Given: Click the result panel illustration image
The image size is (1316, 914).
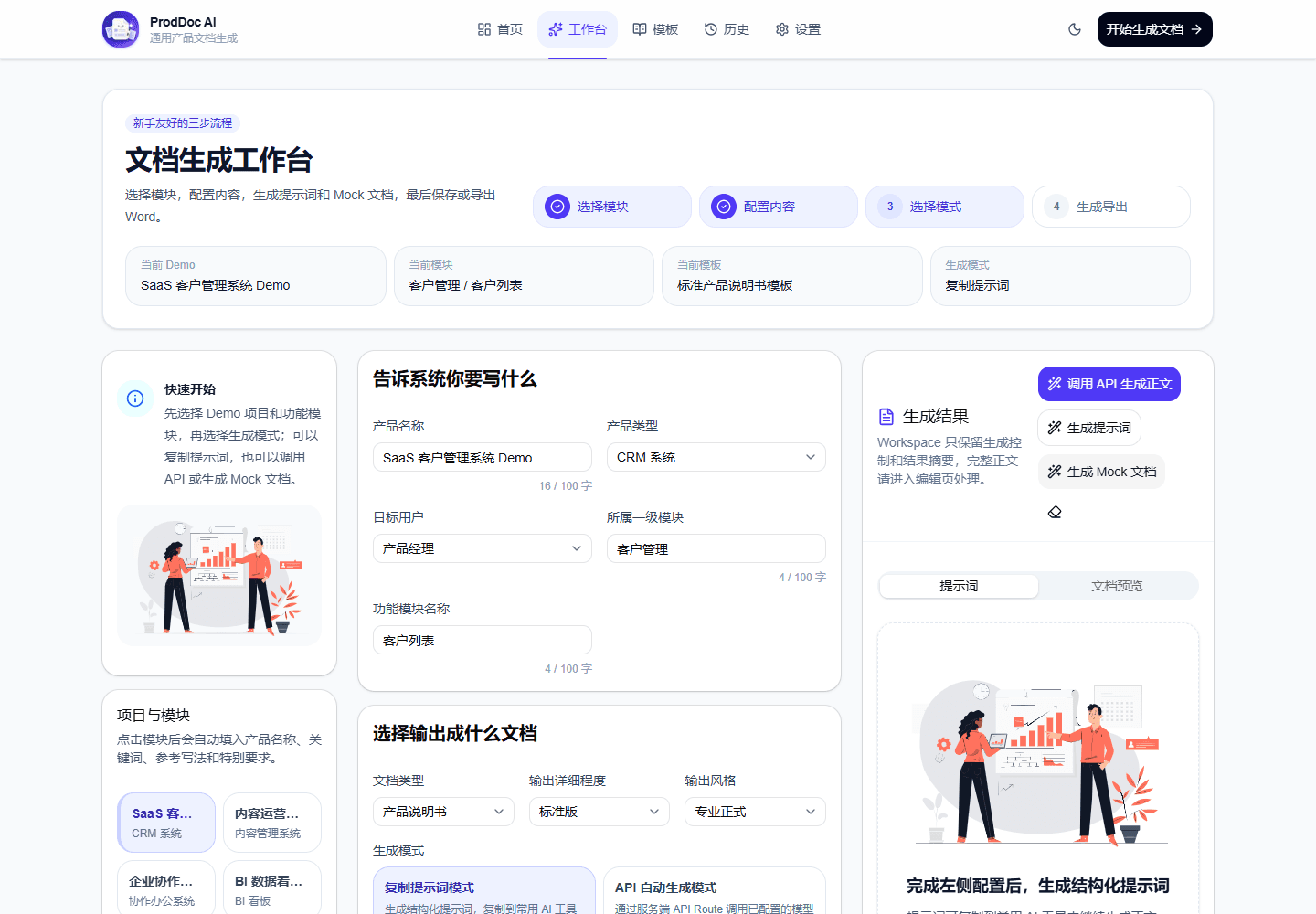Looking at the screenshot, I should click(1038, 762).
